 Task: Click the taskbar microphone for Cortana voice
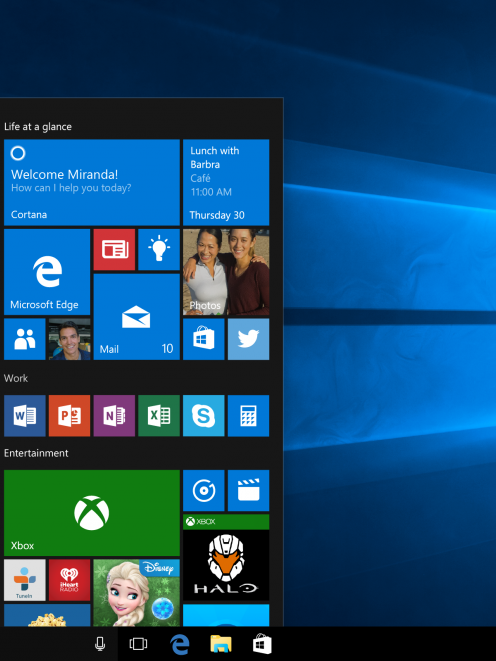(100, 644)
